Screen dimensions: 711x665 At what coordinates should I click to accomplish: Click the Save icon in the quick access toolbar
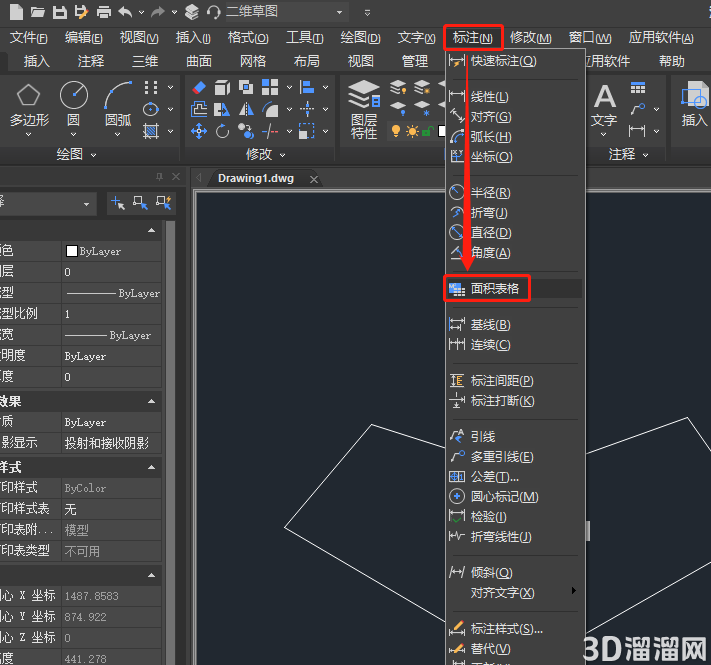pyautogui.click(x=59, y=12)
